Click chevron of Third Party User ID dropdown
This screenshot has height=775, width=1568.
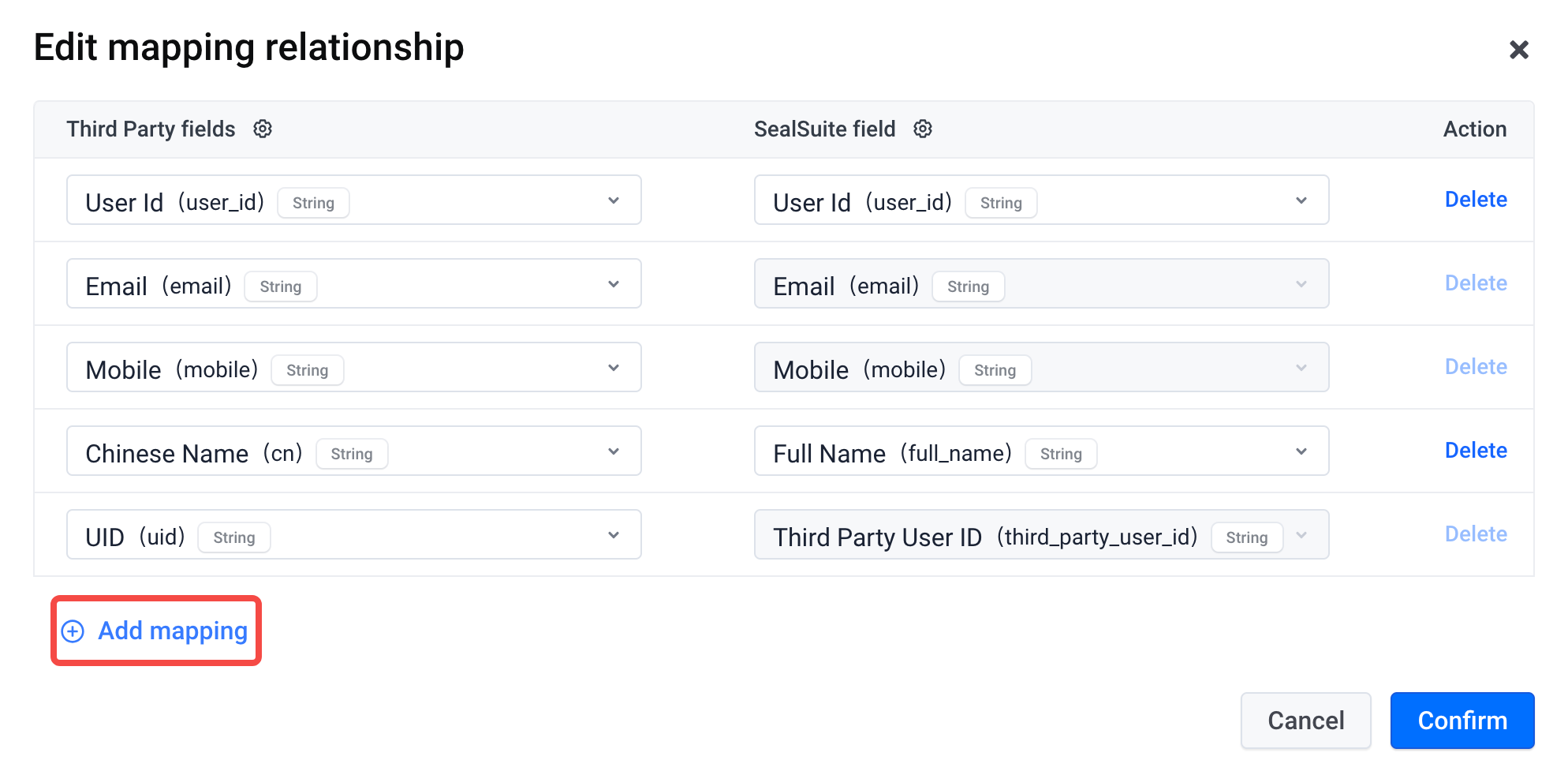coord(1301,535)
